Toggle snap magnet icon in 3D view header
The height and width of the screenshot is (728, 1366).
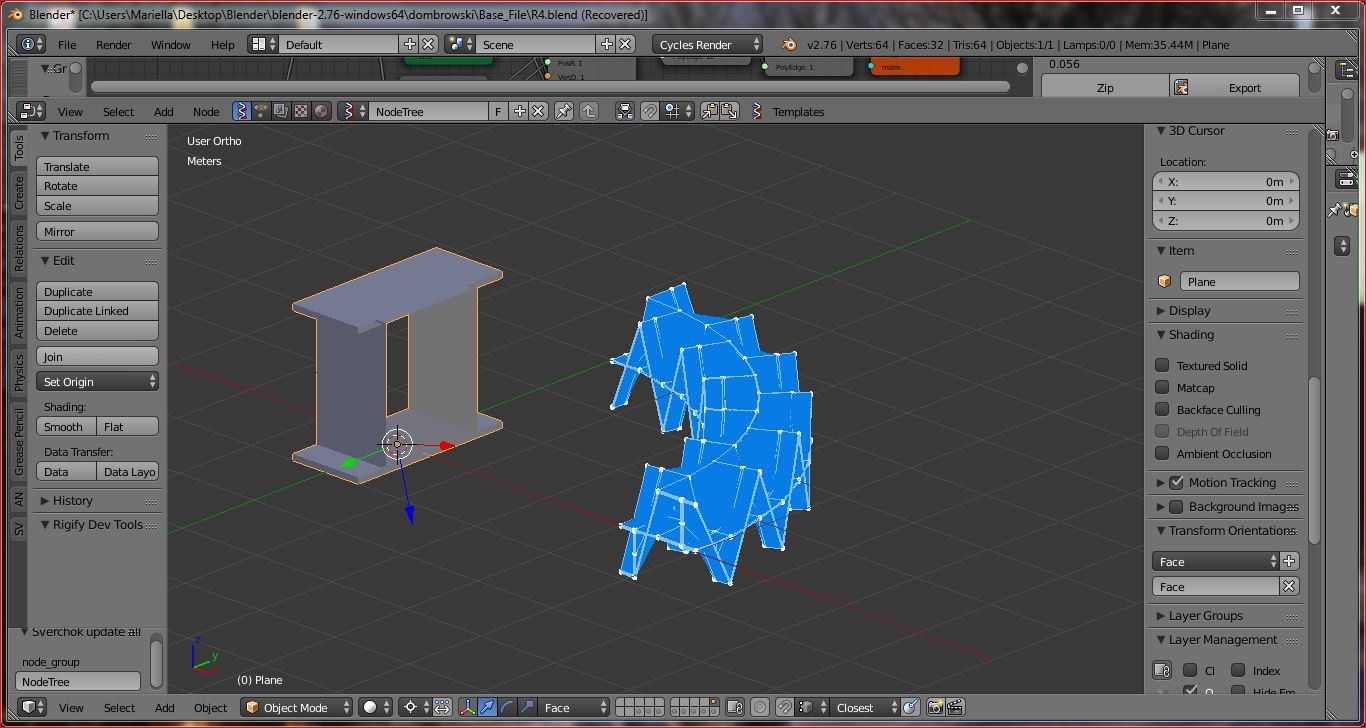pyautogui.click(x=785, y=707)
